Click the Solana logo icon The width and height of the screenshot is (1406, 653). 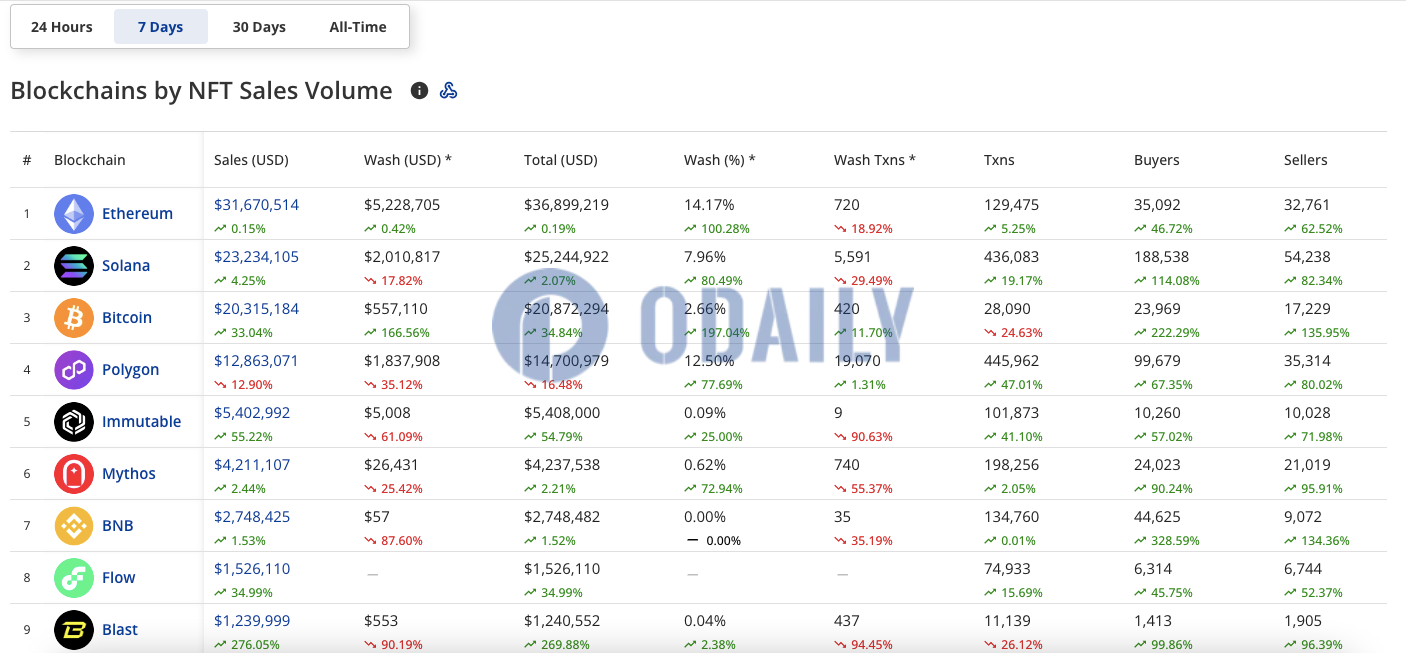coord(74,266)
